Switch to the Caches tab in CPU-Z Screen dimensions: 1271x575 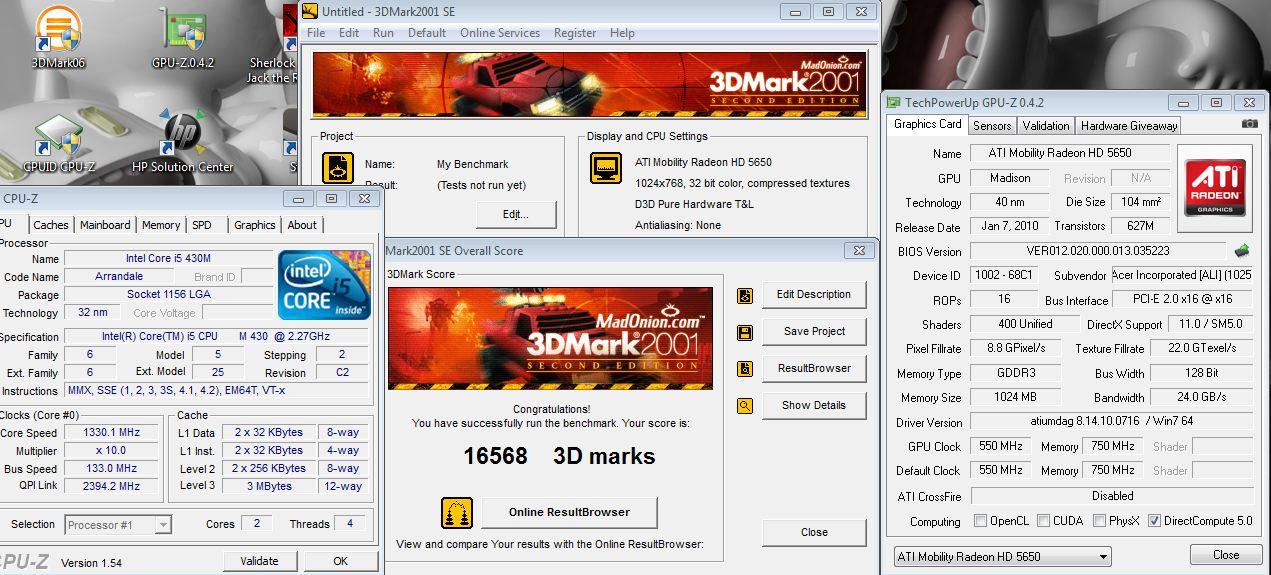click(51, 225)
